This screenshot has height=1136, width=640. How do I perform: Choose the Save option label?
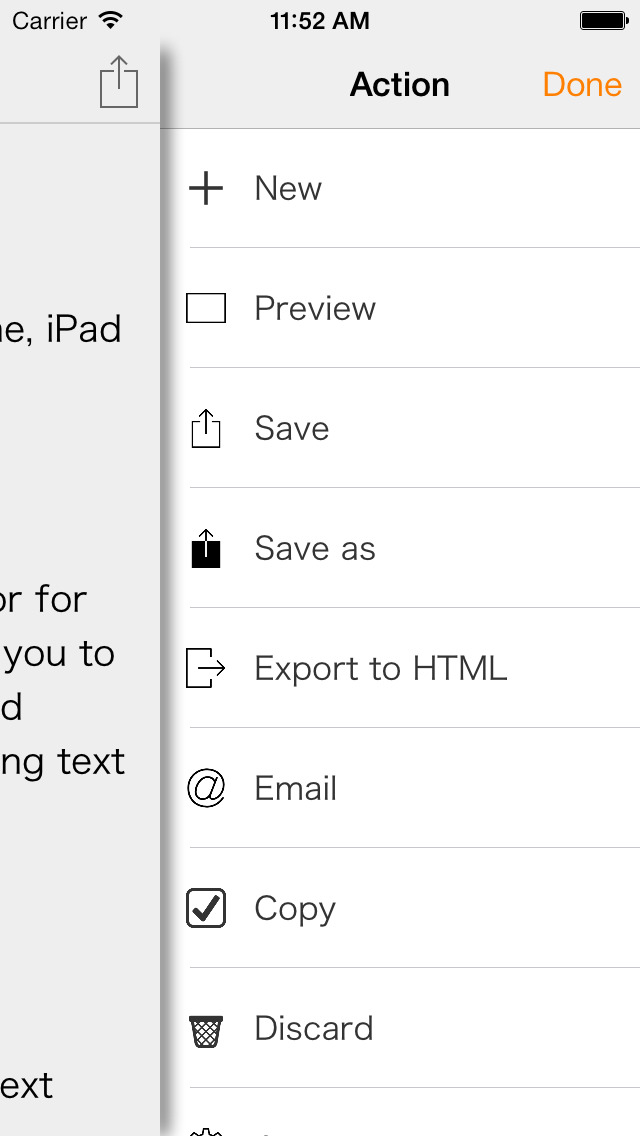[x=292, y=428]
